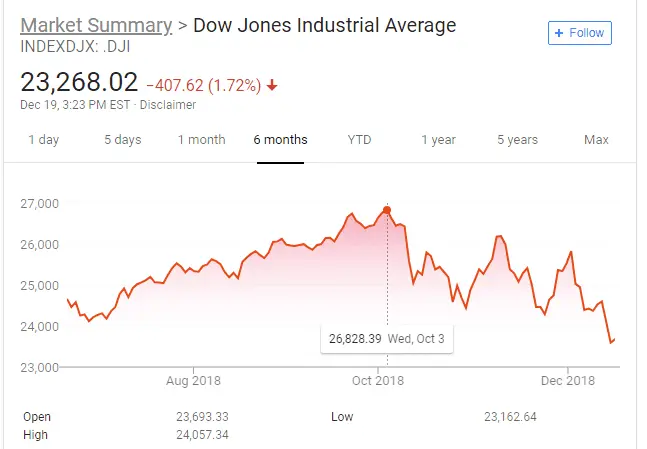Click the Oct 2018 axis label
Image resolution: width=647 pixels, height=449 pixels.
click(x=376, y=380)
